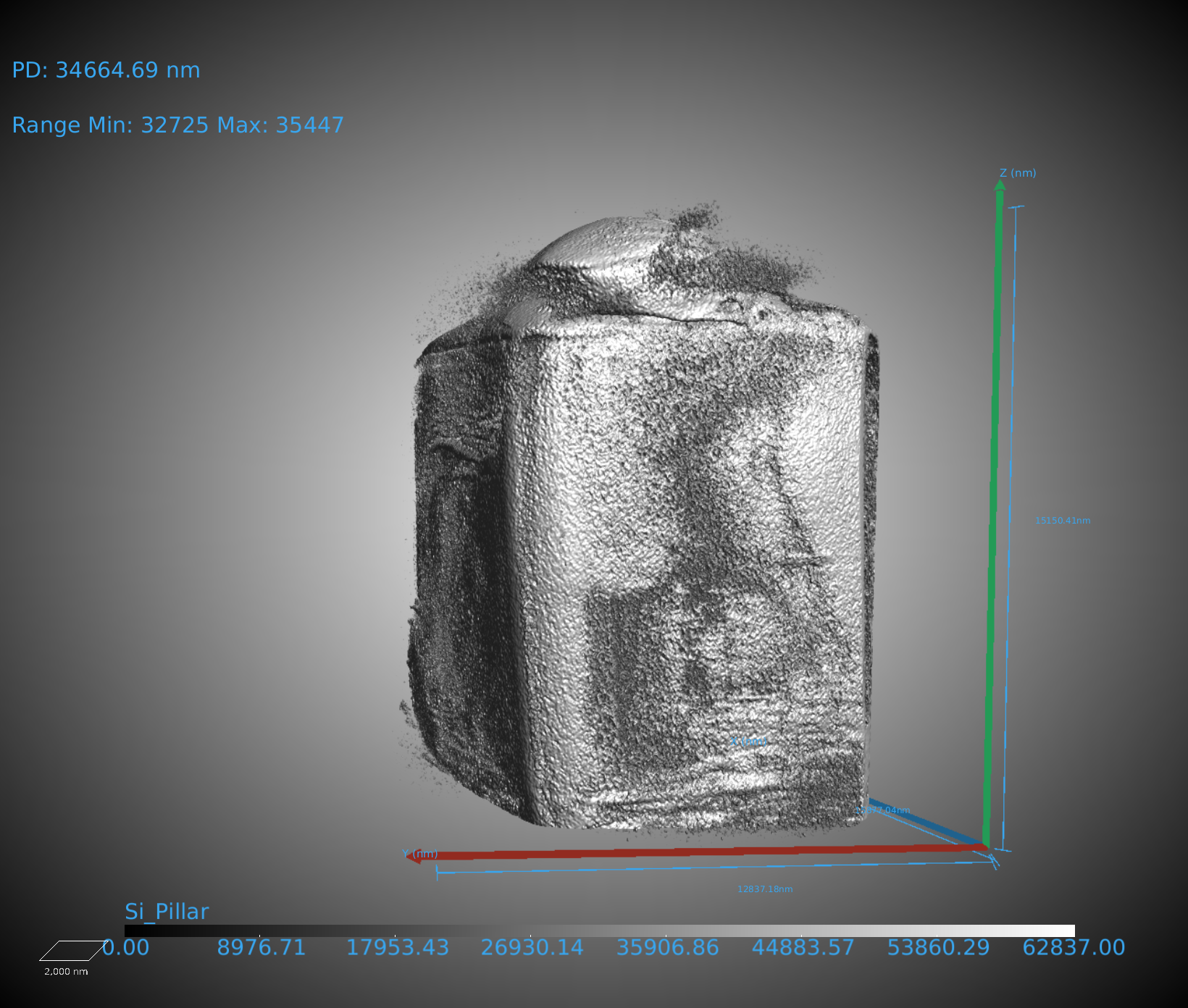Viewport: 1188px width, 1008px height.
Task: Click the 17953.43 color bar tick label
Action: click(x=397, y=948)
